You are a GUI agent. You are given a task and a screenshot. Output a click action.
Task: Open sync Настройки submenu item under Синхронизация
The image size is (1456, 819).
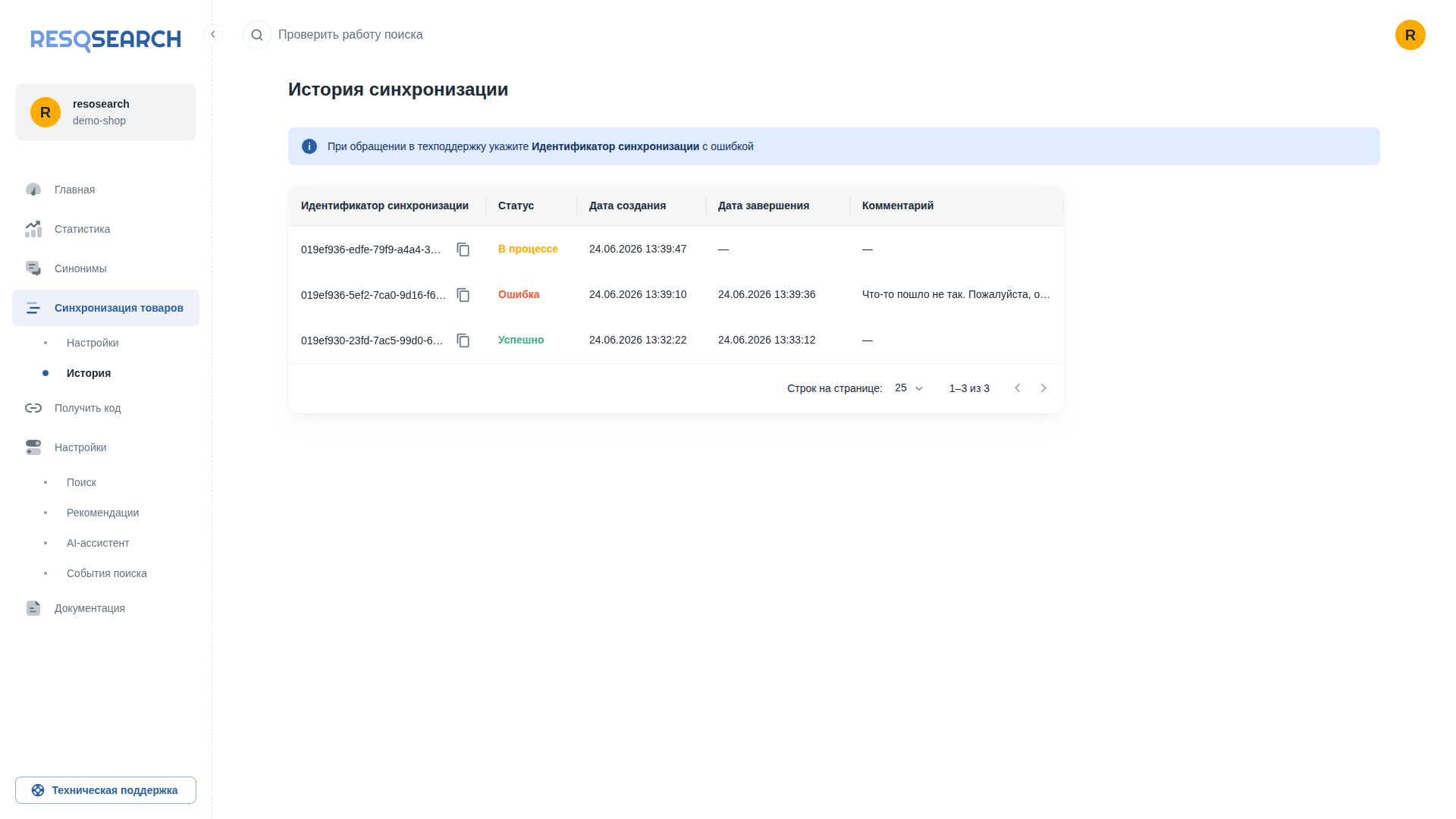tap(105, 343)
